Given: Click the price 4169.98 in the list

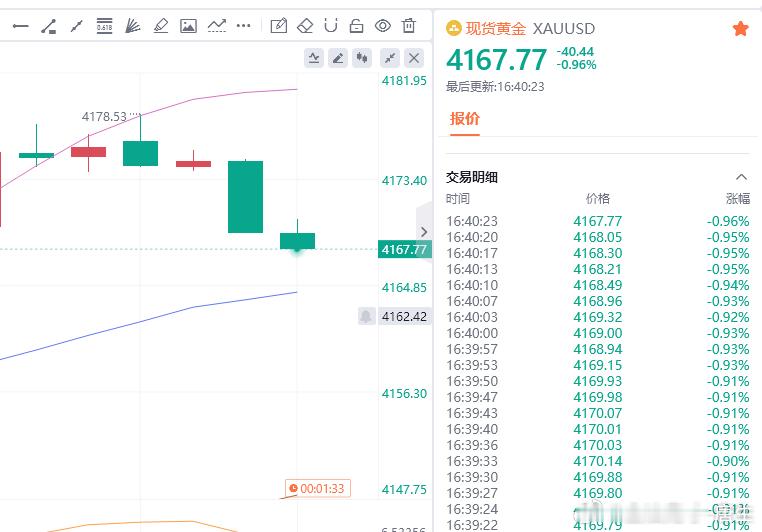Looking at the screenshot, I should click(598, 397).
